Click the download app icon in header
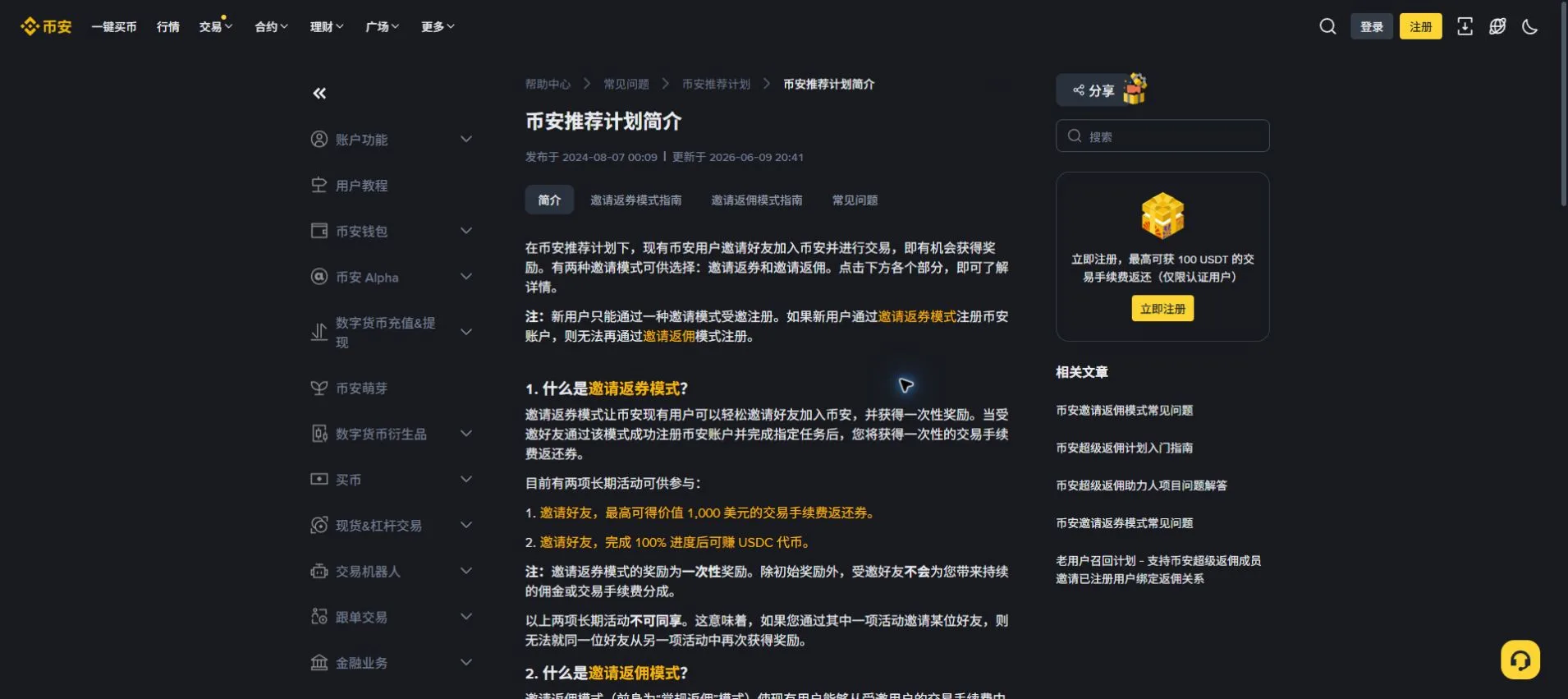Viewport: 1568px width, 699px height. [1465, 26]
